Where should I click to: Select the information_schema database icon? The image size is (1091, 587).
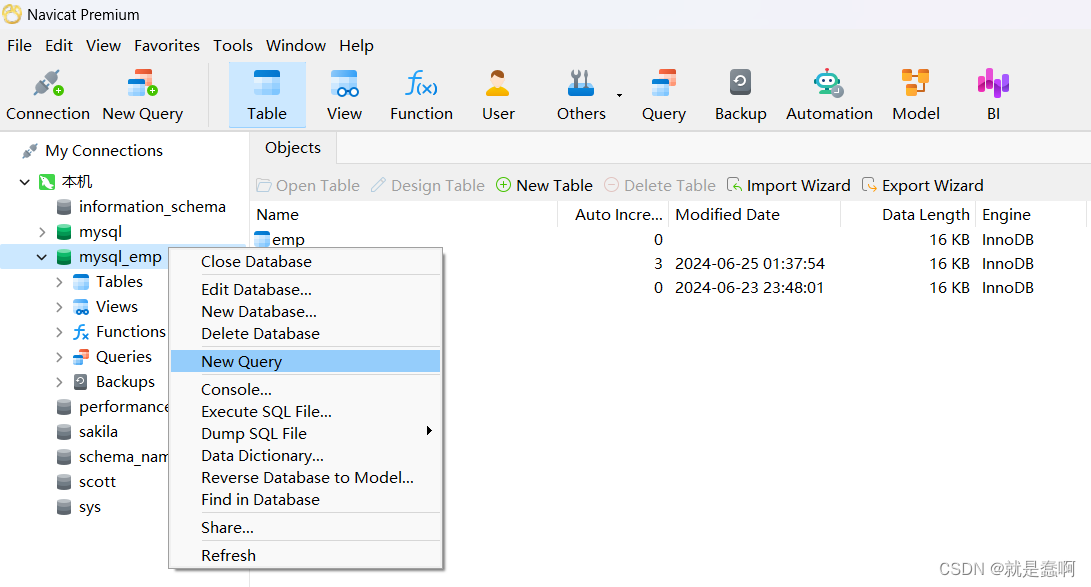tap(64, 207)
